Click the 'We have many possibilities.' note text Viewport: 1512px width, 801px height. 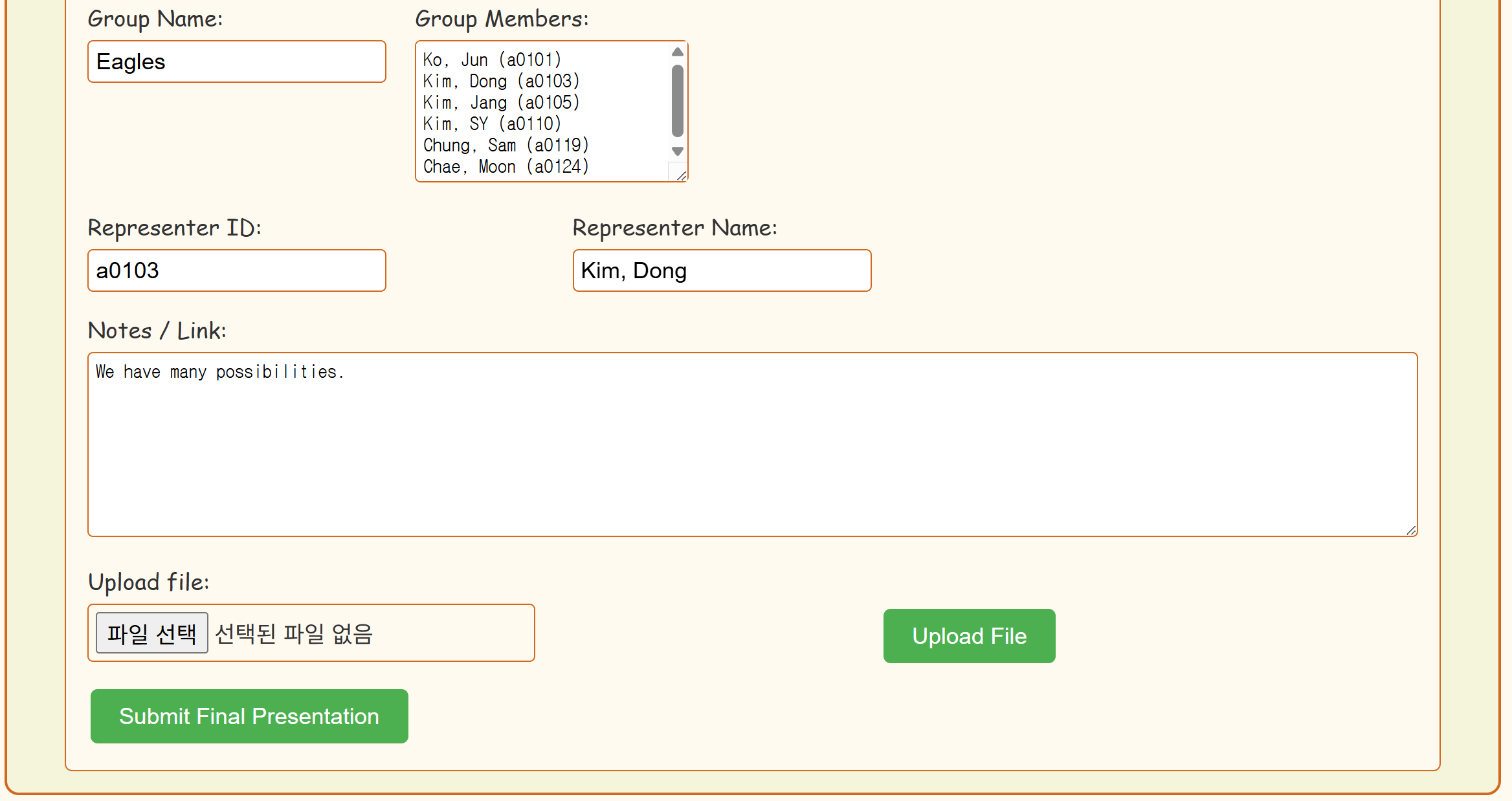(x=219, y=372)
